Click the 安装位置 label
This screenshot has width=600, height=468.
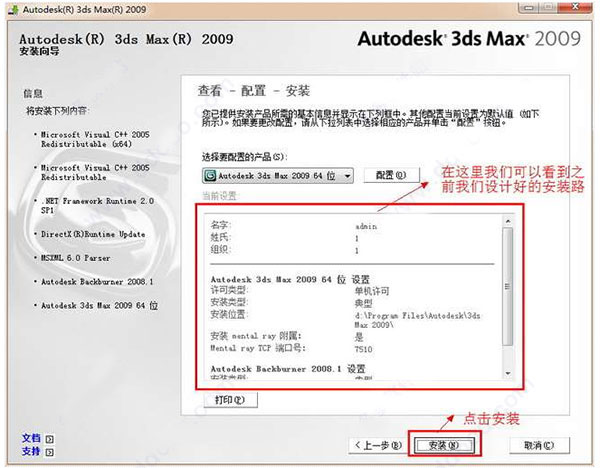[229, 314]
